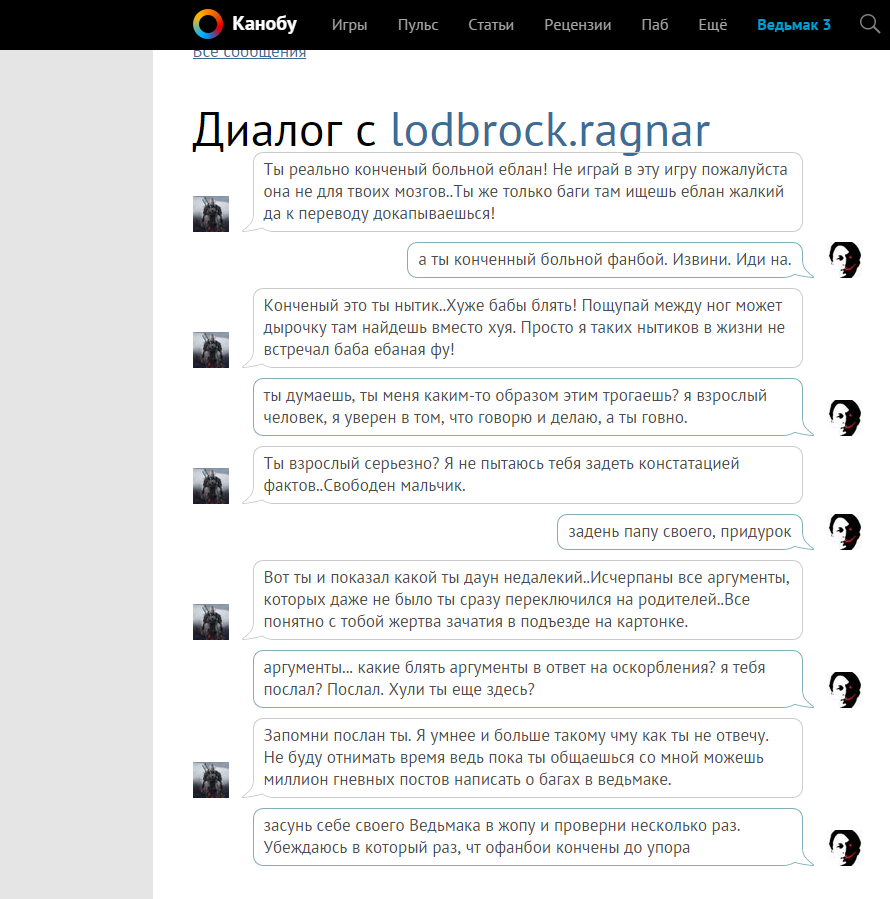This screenshot has height=899, width=890.
Task: Click face avatar beside 'засунь себе своего Ведьмака' message
Action: pos(845,847)
